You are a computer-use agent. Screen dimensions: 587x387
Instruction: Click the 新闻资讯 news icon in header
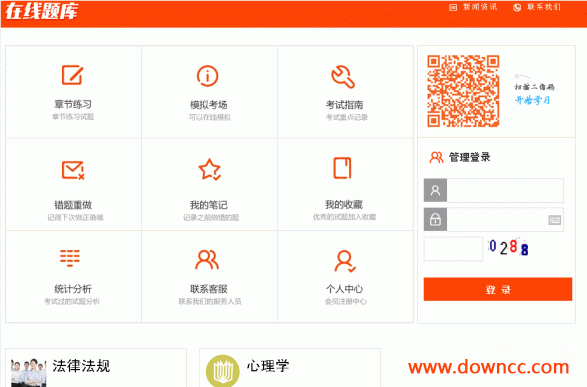[x=453, y=7]
